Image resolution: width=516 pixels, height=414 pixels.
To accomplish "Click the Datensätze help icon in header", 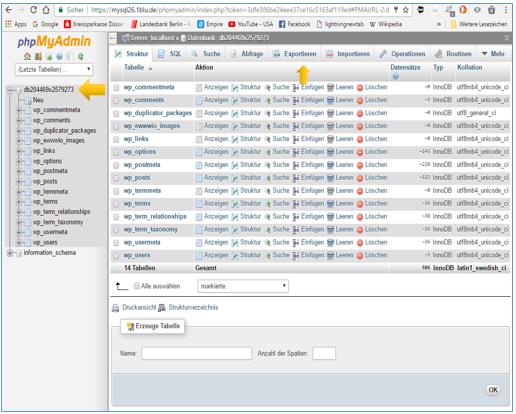I will [x=396, y=77].
